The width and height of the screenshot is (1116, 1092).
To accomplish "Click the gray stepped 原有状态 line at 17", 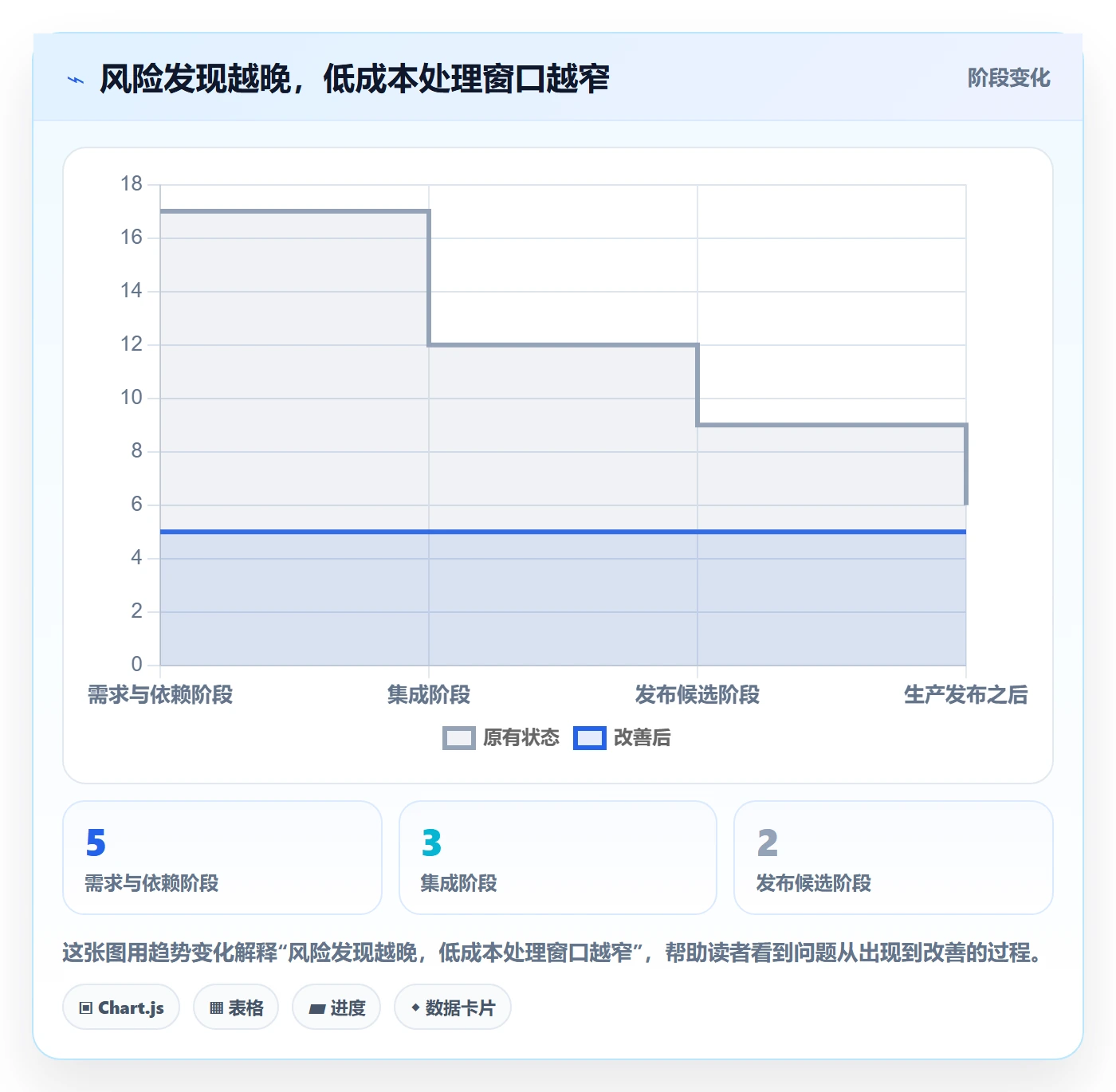I will coord(295,211).
